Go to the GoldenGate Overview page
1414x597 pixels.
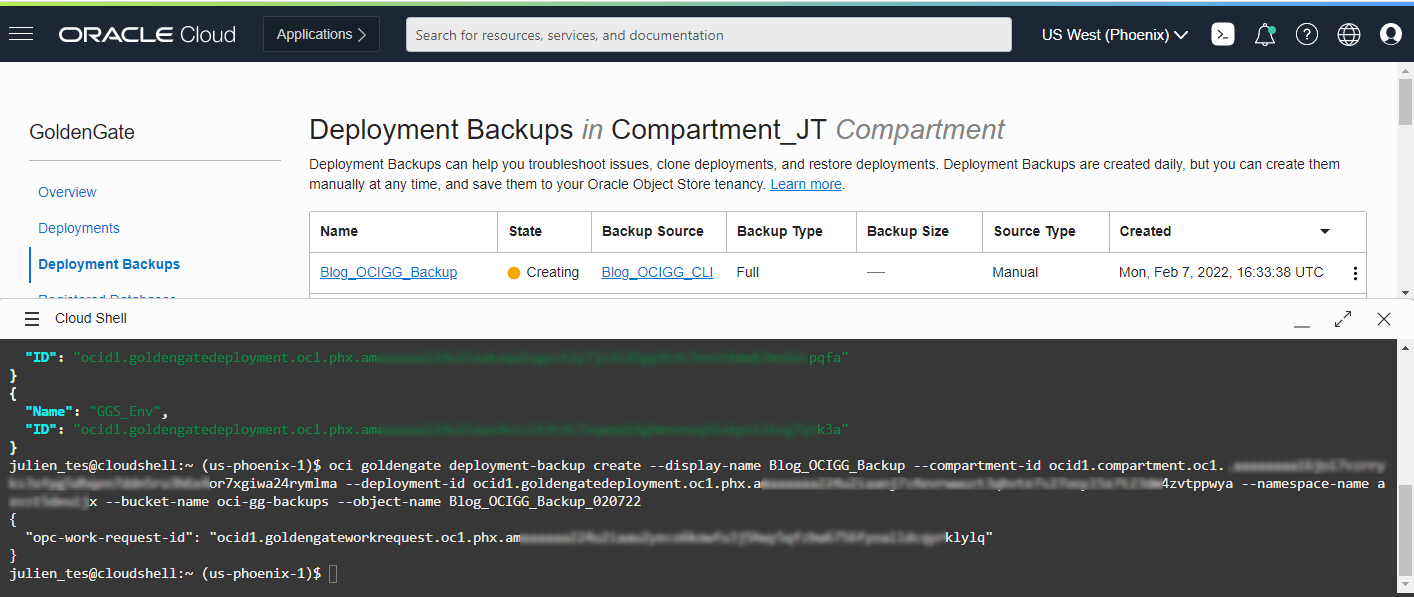point(67,192)
